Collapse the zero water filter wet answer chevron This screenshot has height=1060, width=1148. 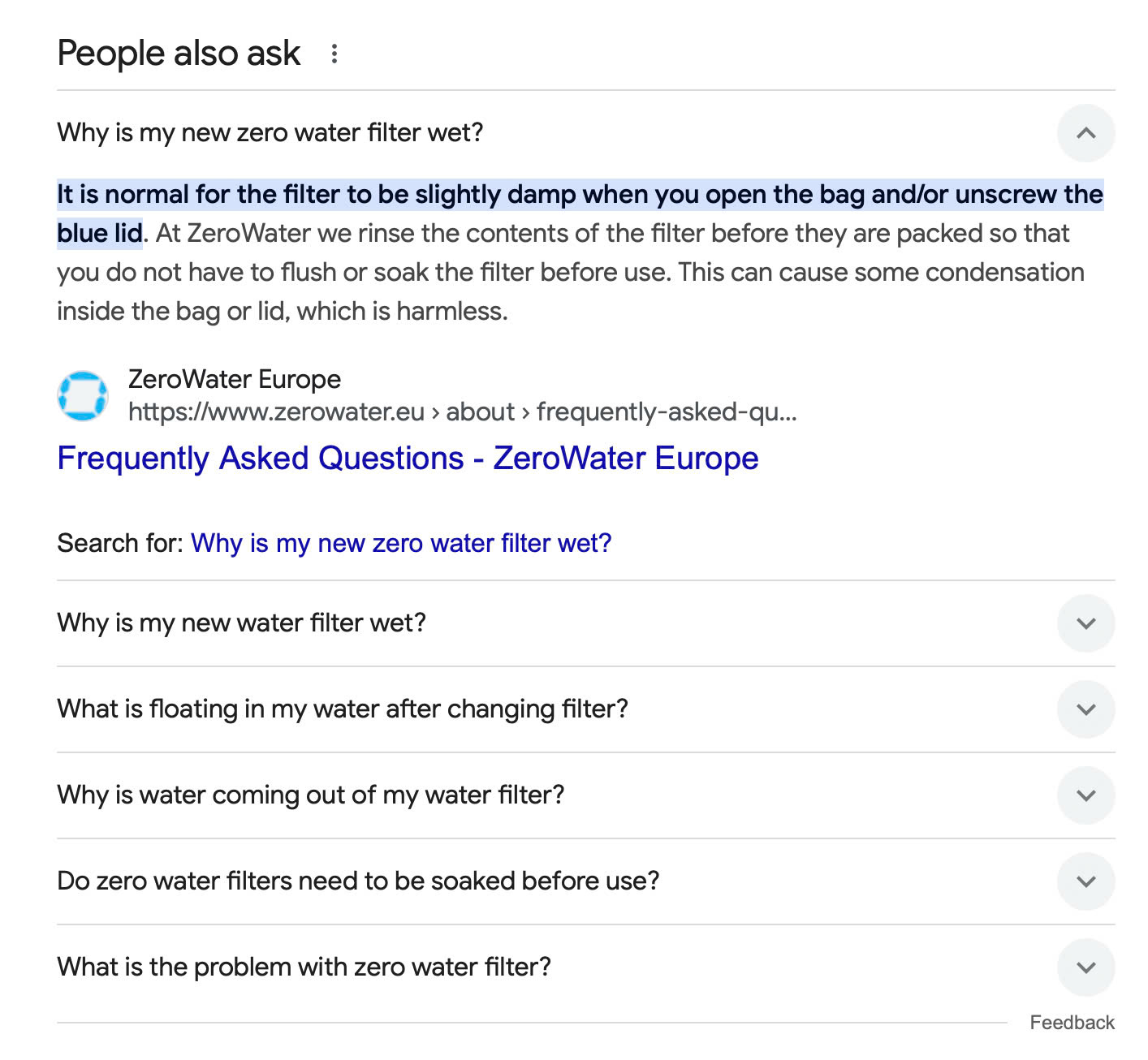[1085, 133]
